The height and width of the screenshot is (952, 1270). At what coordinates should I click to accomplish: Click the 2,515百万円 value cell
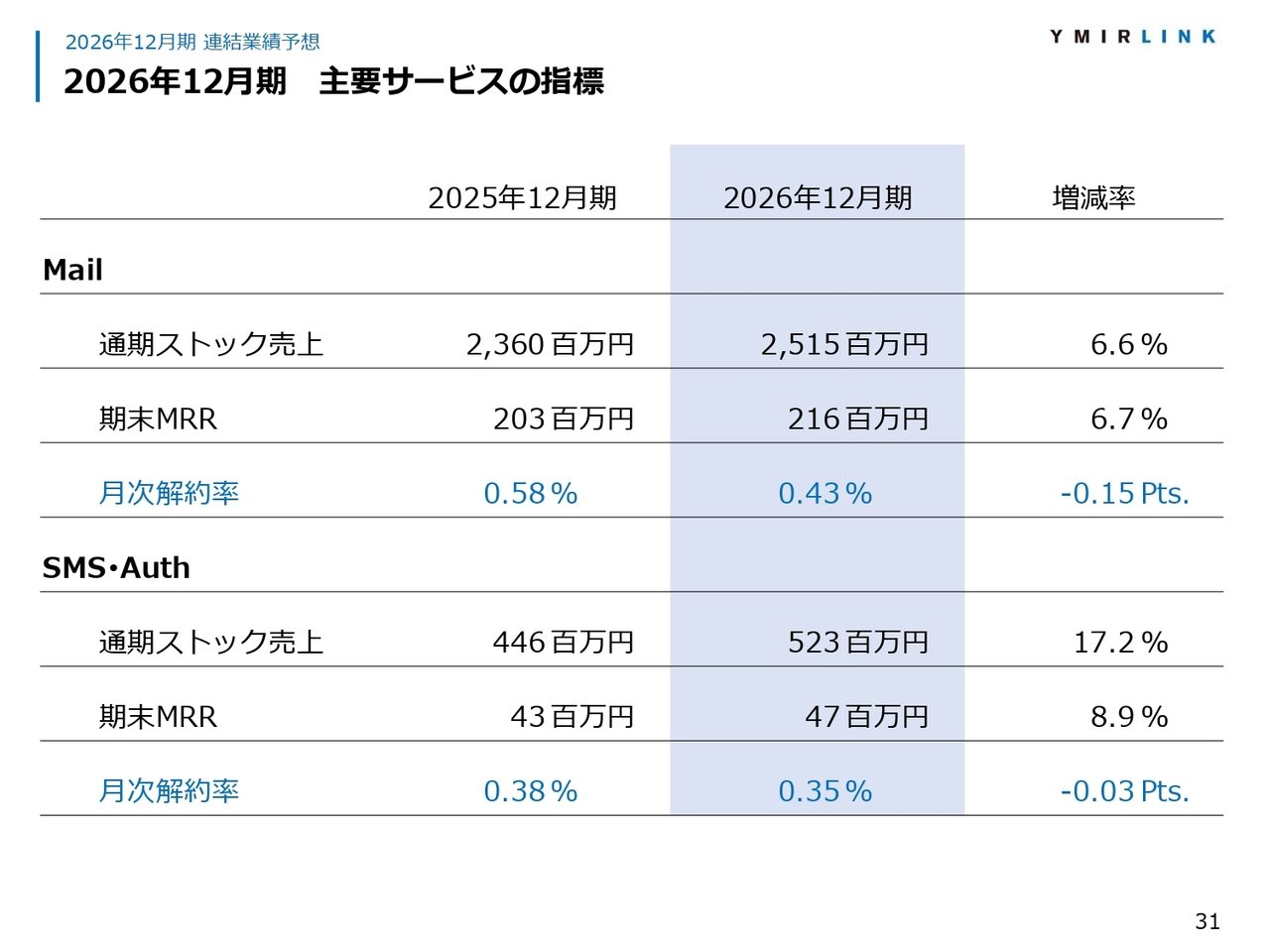844,344
